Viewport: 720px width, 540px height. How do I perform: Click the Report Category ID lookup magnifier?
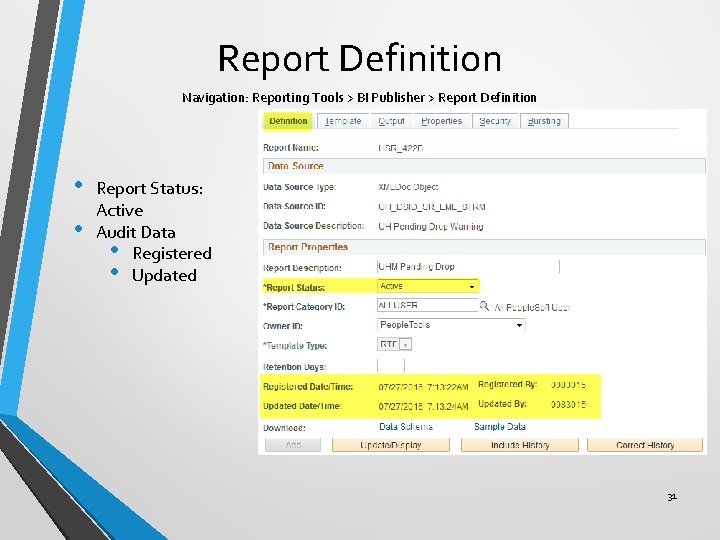click(x=484, y=305)
